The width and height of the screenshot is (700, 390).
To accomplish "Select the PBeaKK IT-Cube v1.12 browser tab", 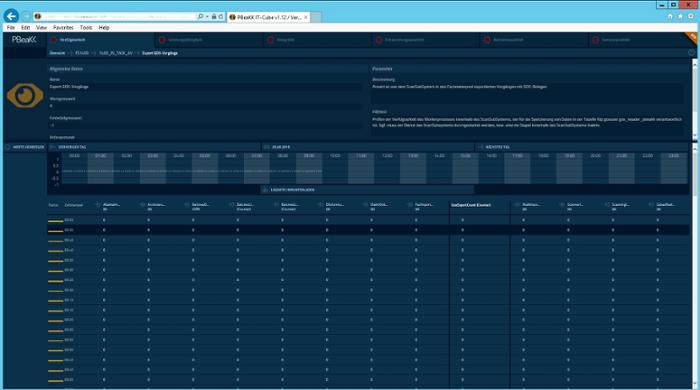I will [x=268, y=17].
